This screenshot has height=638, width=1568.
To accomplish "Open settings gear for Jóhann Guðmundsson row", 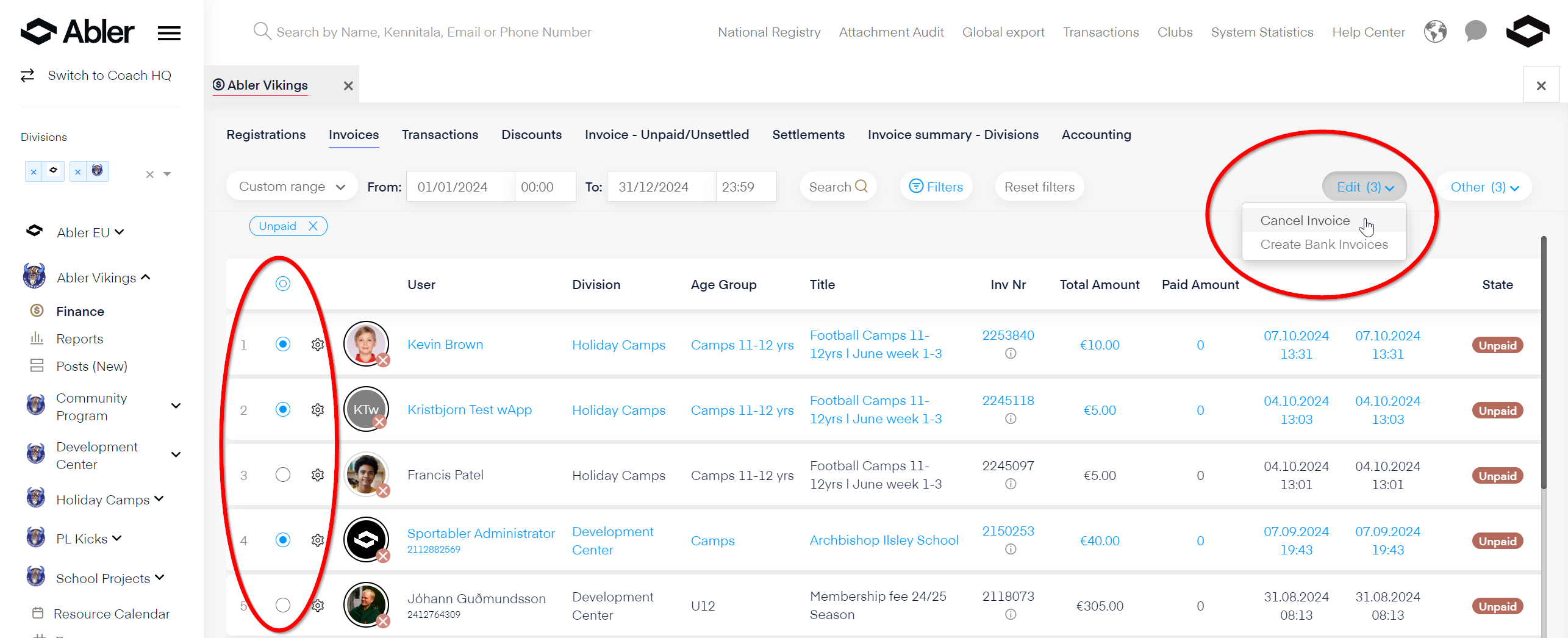I will pyautogui.click(x=318, y=606).
